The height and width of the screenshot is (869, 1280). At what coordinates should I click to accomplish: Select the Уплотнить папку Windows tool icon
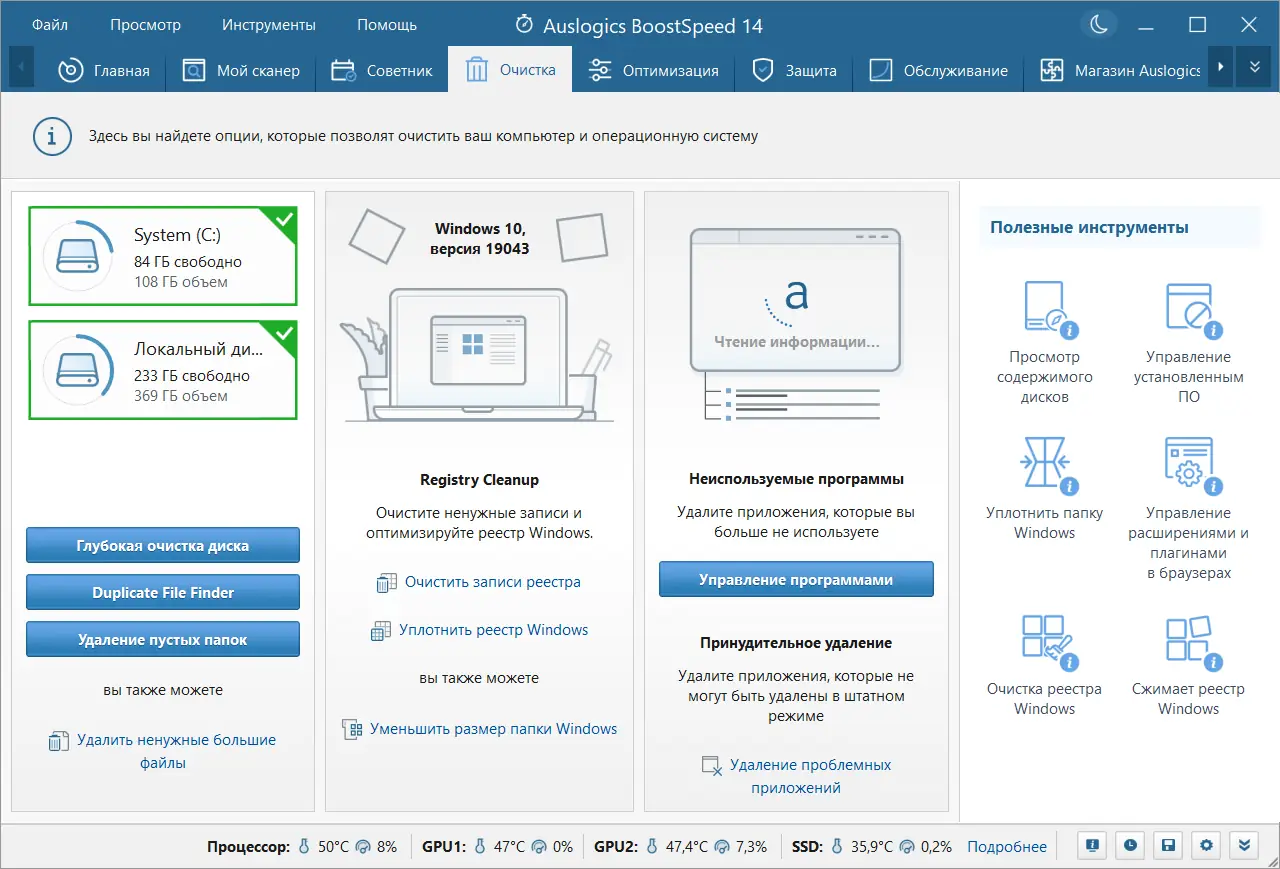[1045, 463]
